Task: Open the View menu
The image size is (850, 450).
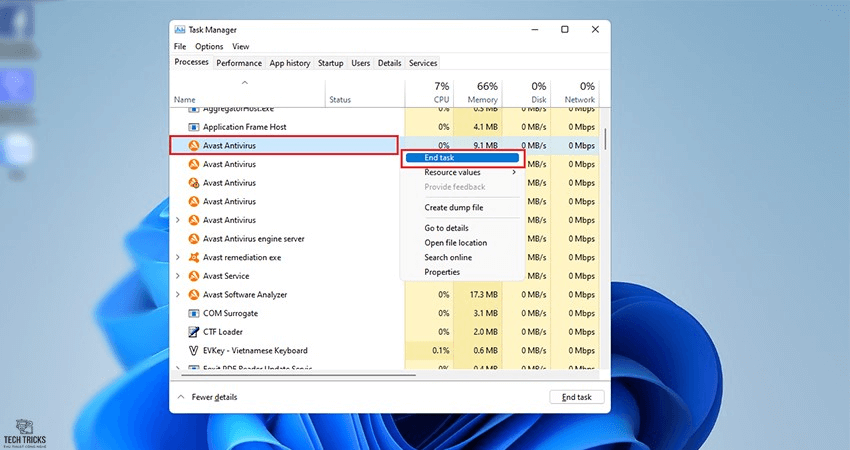Action: [241, 47]
